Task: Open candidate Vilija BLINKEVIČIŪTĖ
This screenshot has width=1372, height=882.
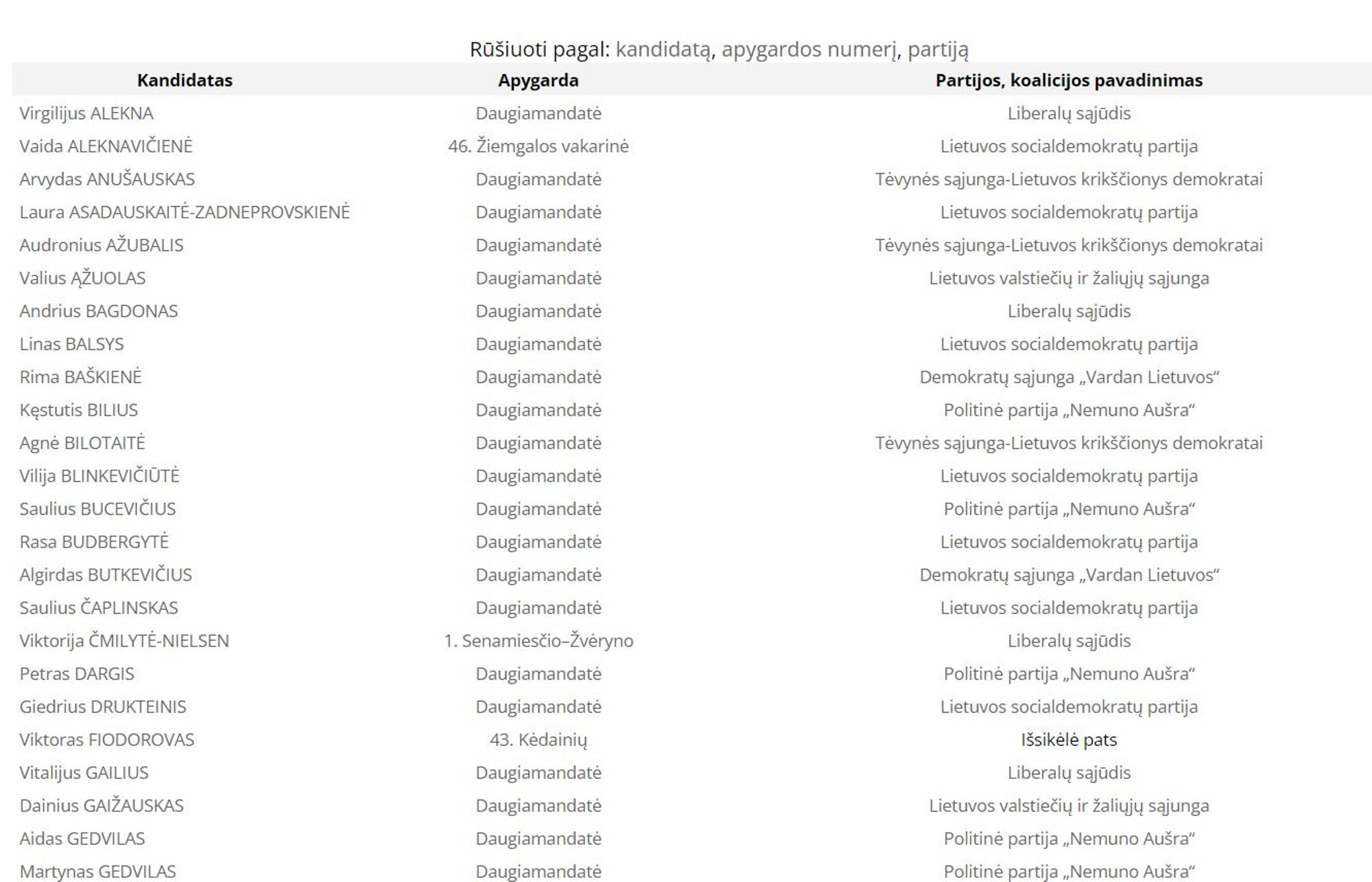Action: [99, 476]
